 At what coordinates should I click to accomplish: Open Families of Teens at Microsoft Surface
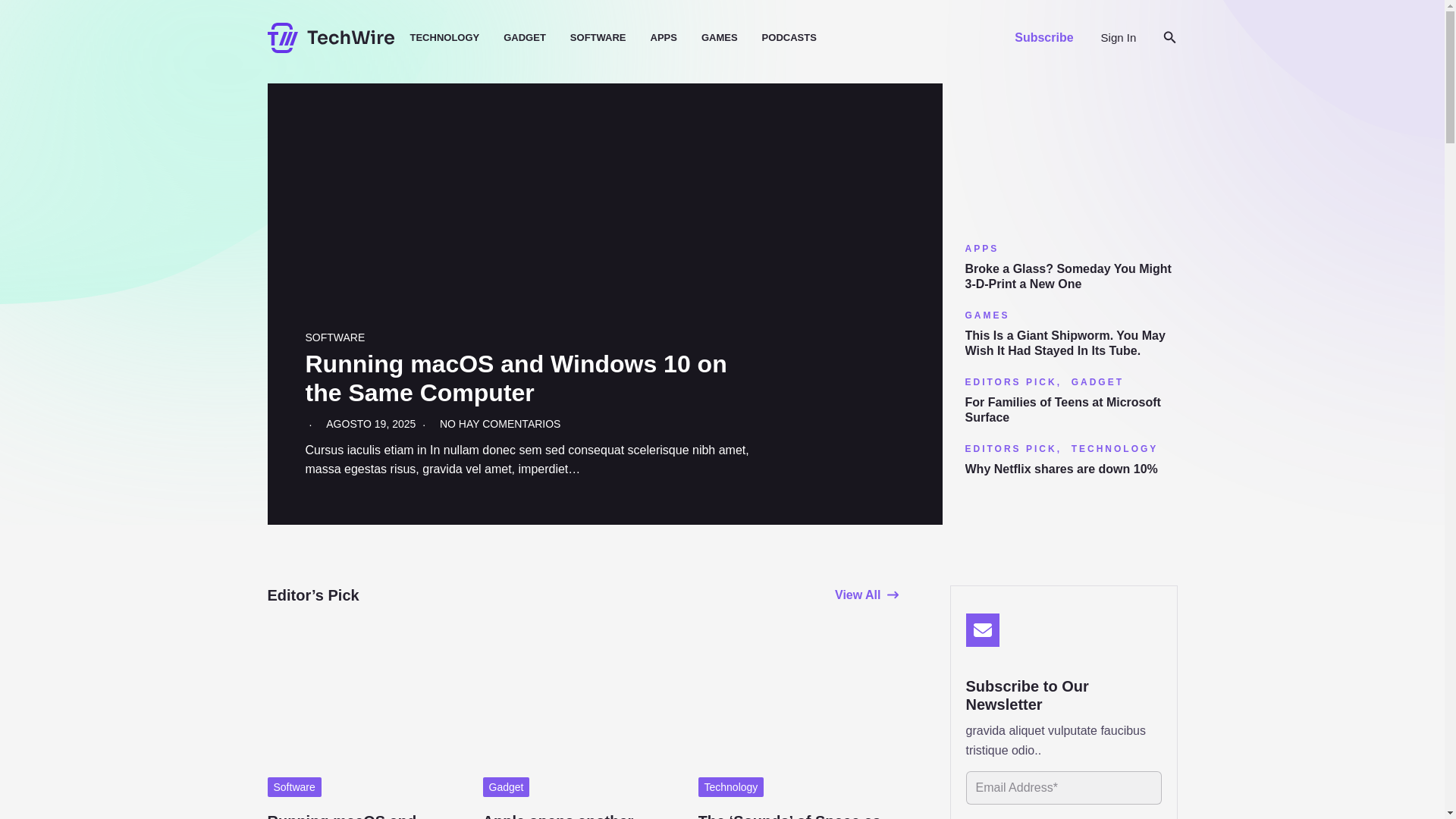(1062, 410)
